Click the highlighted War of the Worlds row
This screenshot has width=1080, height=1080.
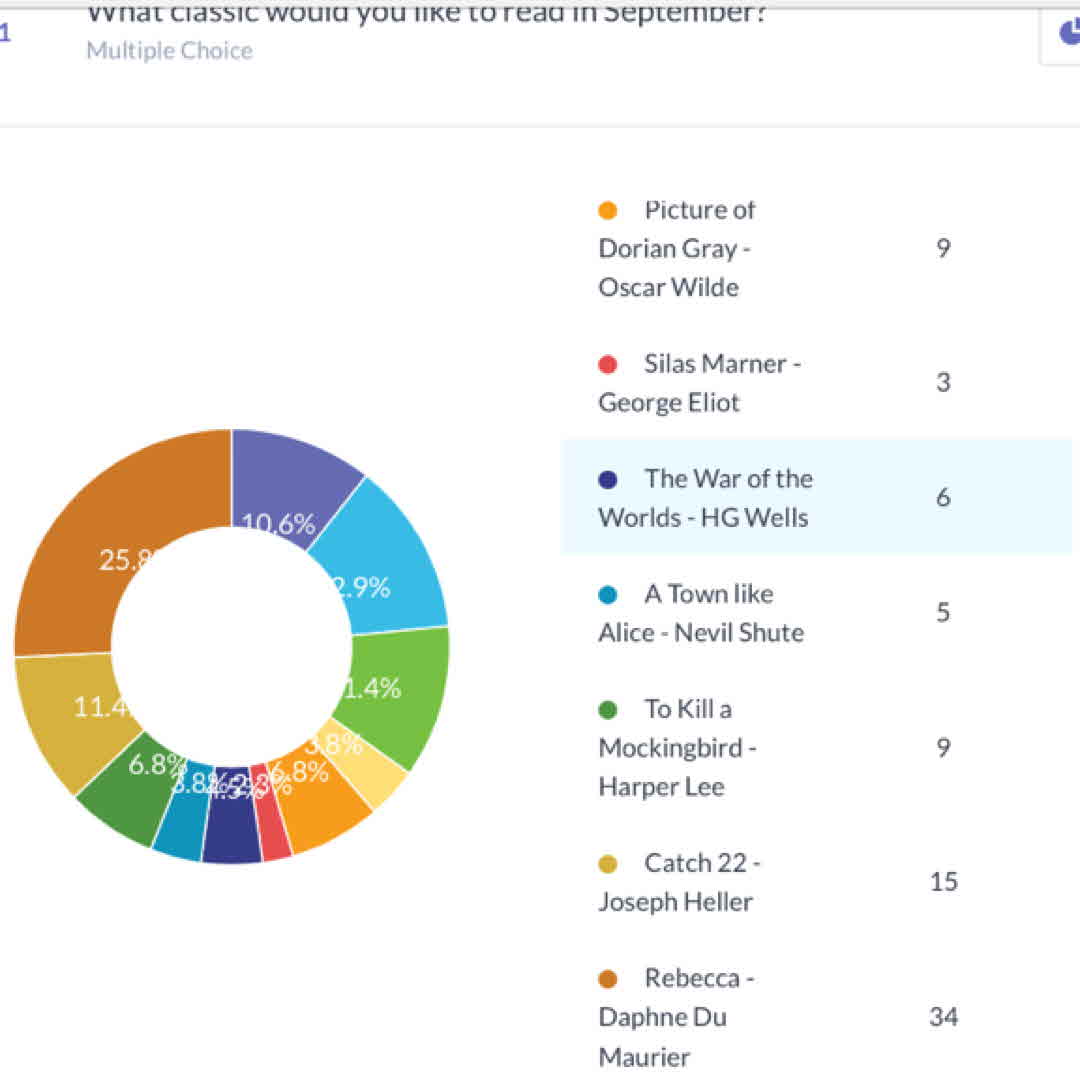(816, 496)
